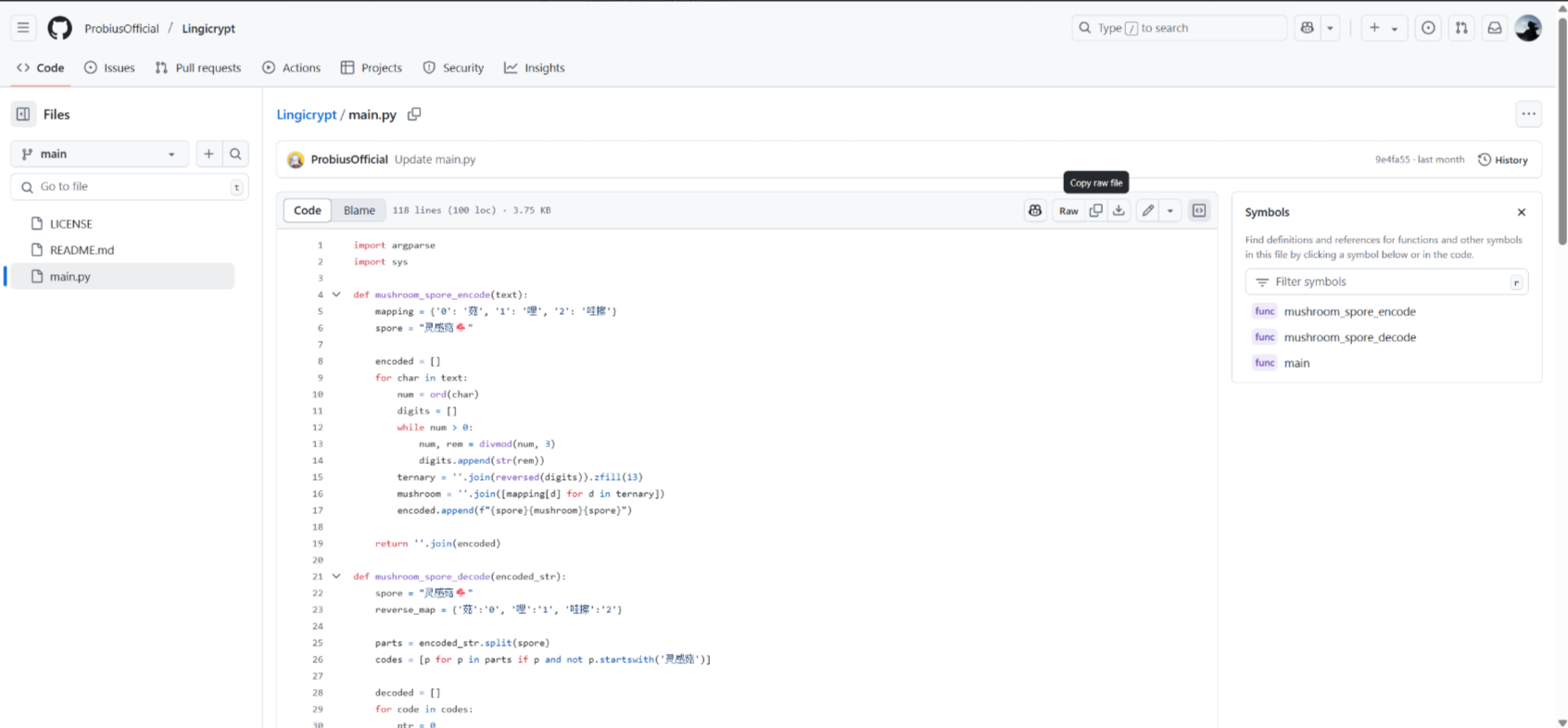1568x728 pixels.
Task: Expand more edit options dropdown
Action: coord(1170,210)
